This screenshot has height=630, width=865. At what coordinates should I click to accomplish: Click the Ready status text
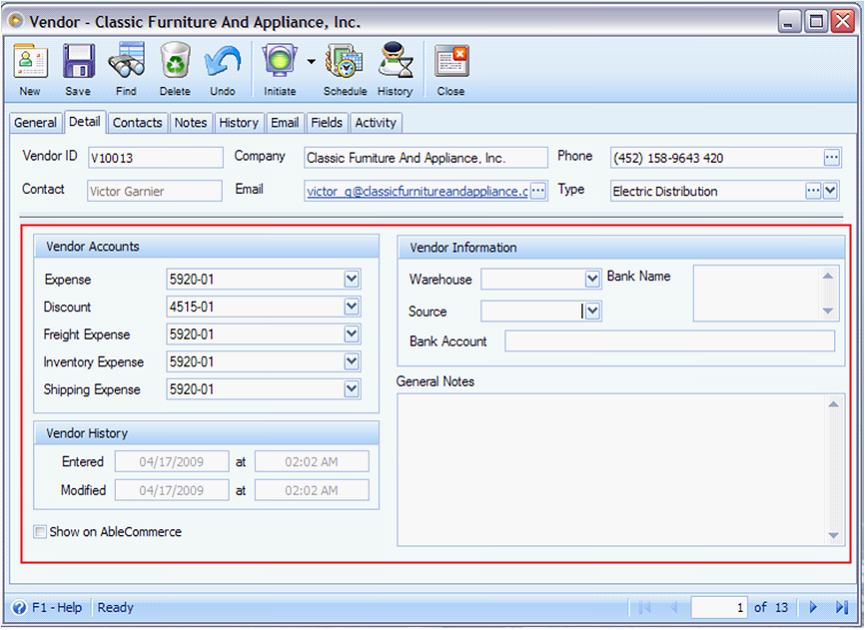[115, 607]
